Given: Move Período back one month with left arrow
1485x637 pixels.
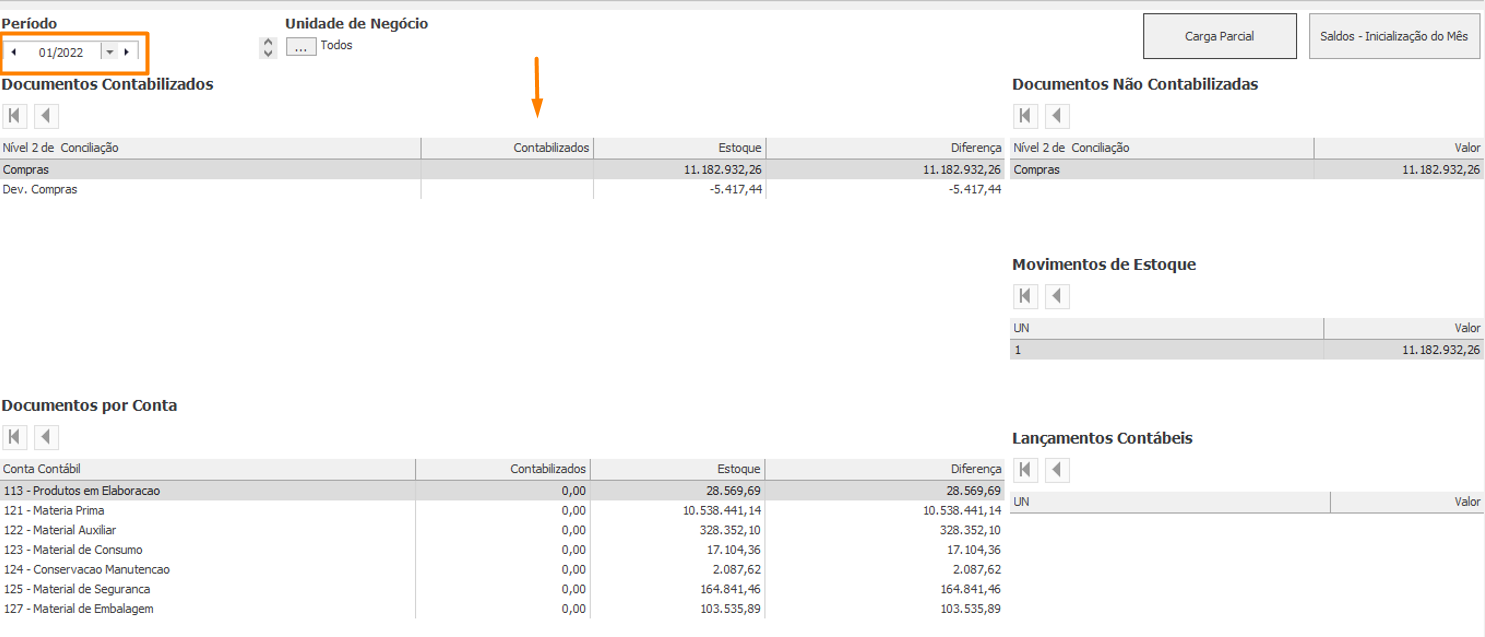Looking at the screenshot, I should (x=14, y=52).
